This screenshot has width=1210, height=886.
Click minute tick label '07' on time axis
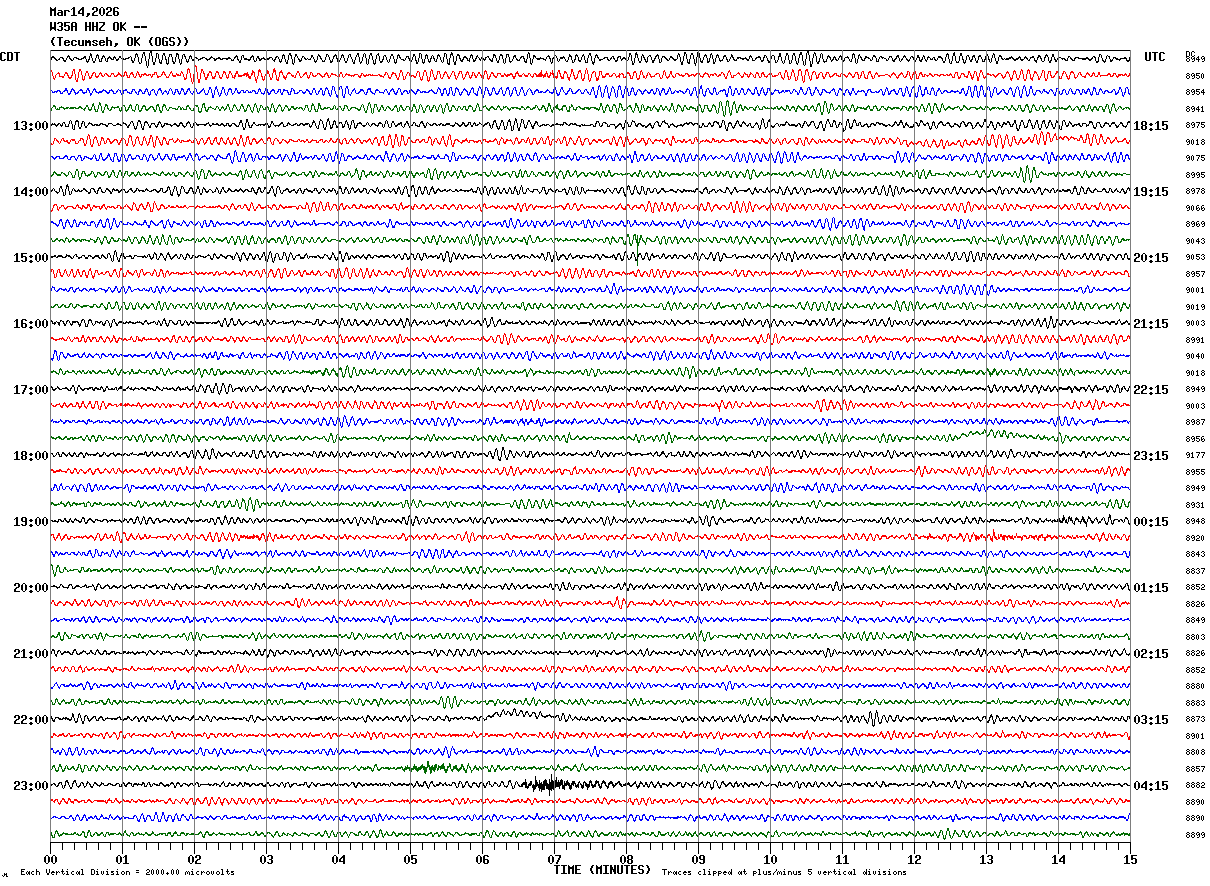coord(554,859)
